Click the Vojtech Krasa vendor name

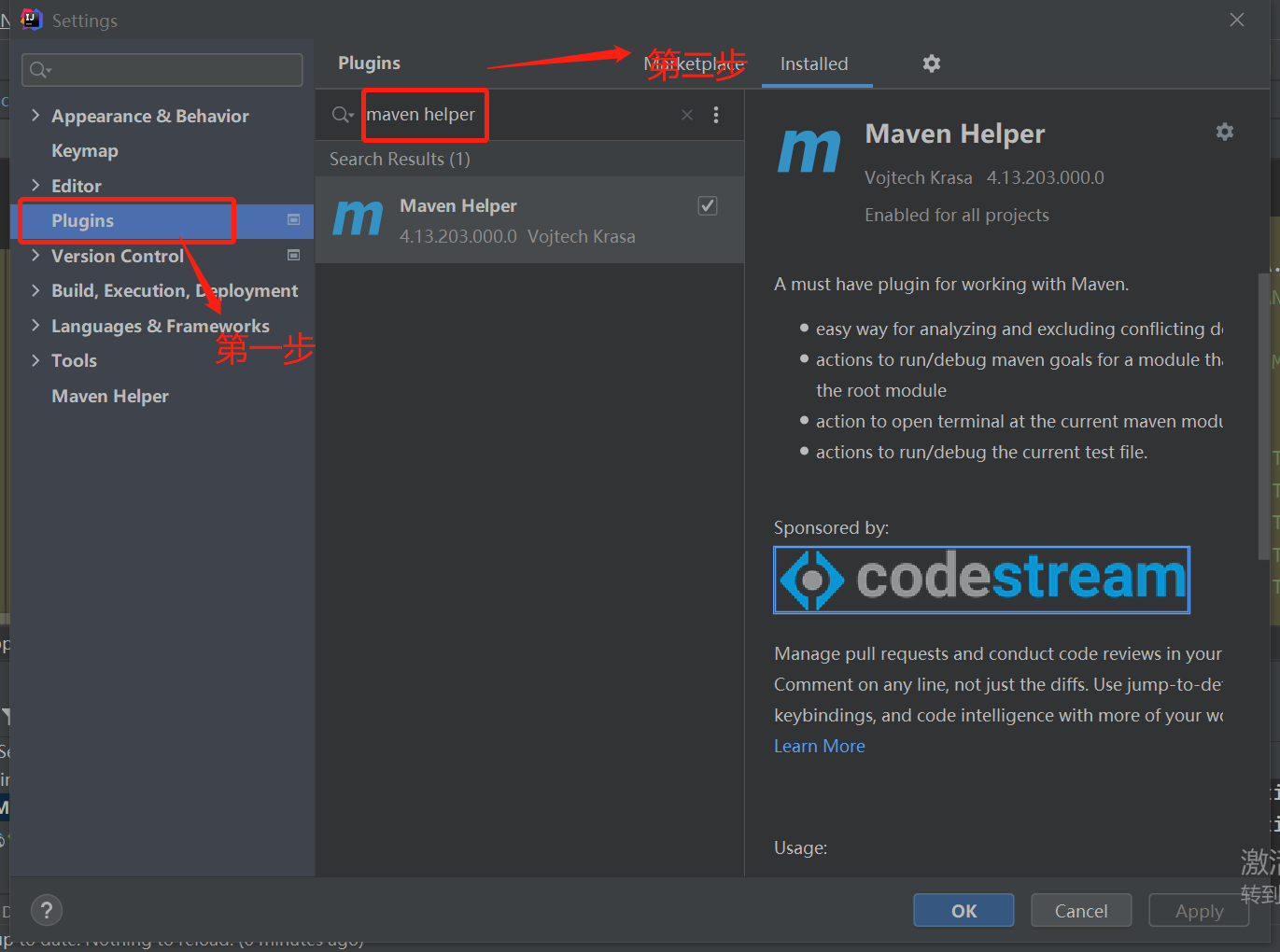point(919,177)
